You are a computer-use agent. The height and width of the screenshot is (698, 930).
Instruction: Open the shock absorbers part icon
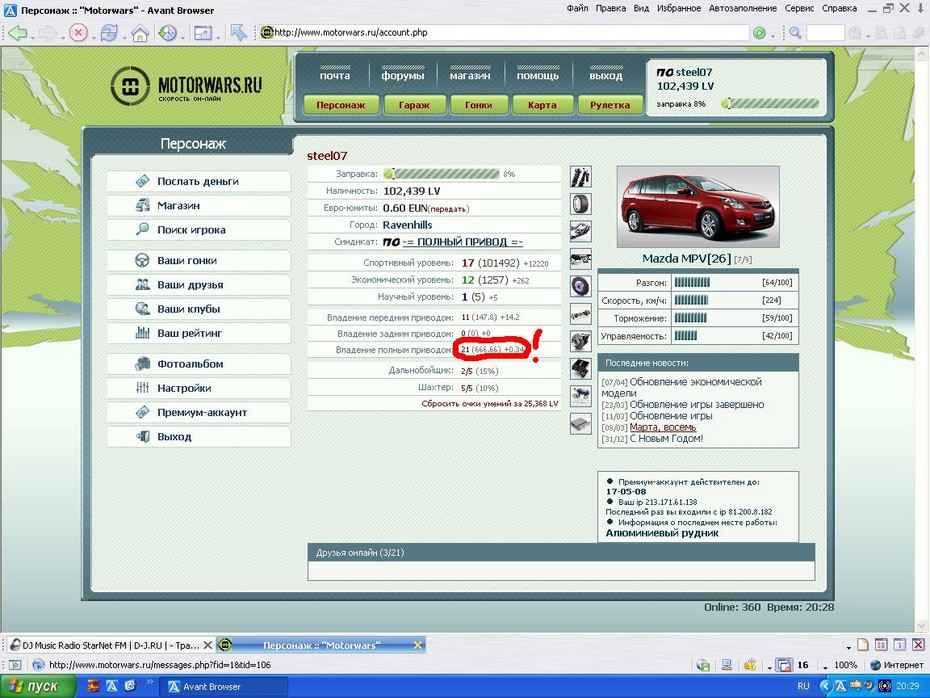pyautogui.click(x=581, y=177)
